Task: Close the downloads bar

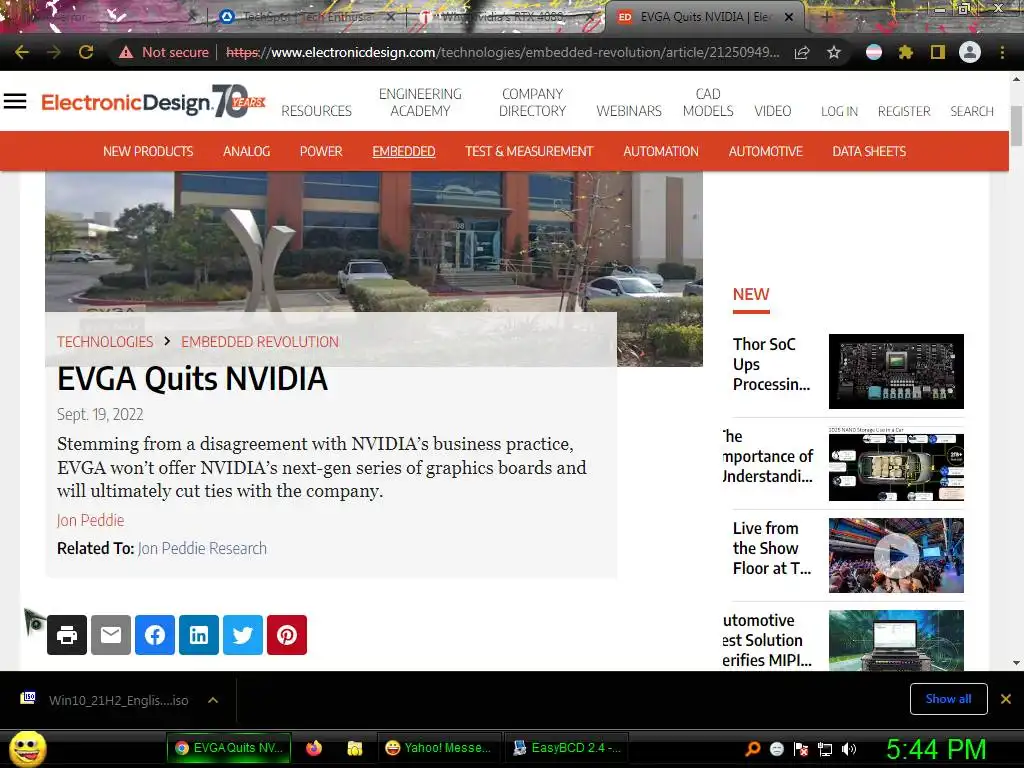Action: coord(1006,699)
